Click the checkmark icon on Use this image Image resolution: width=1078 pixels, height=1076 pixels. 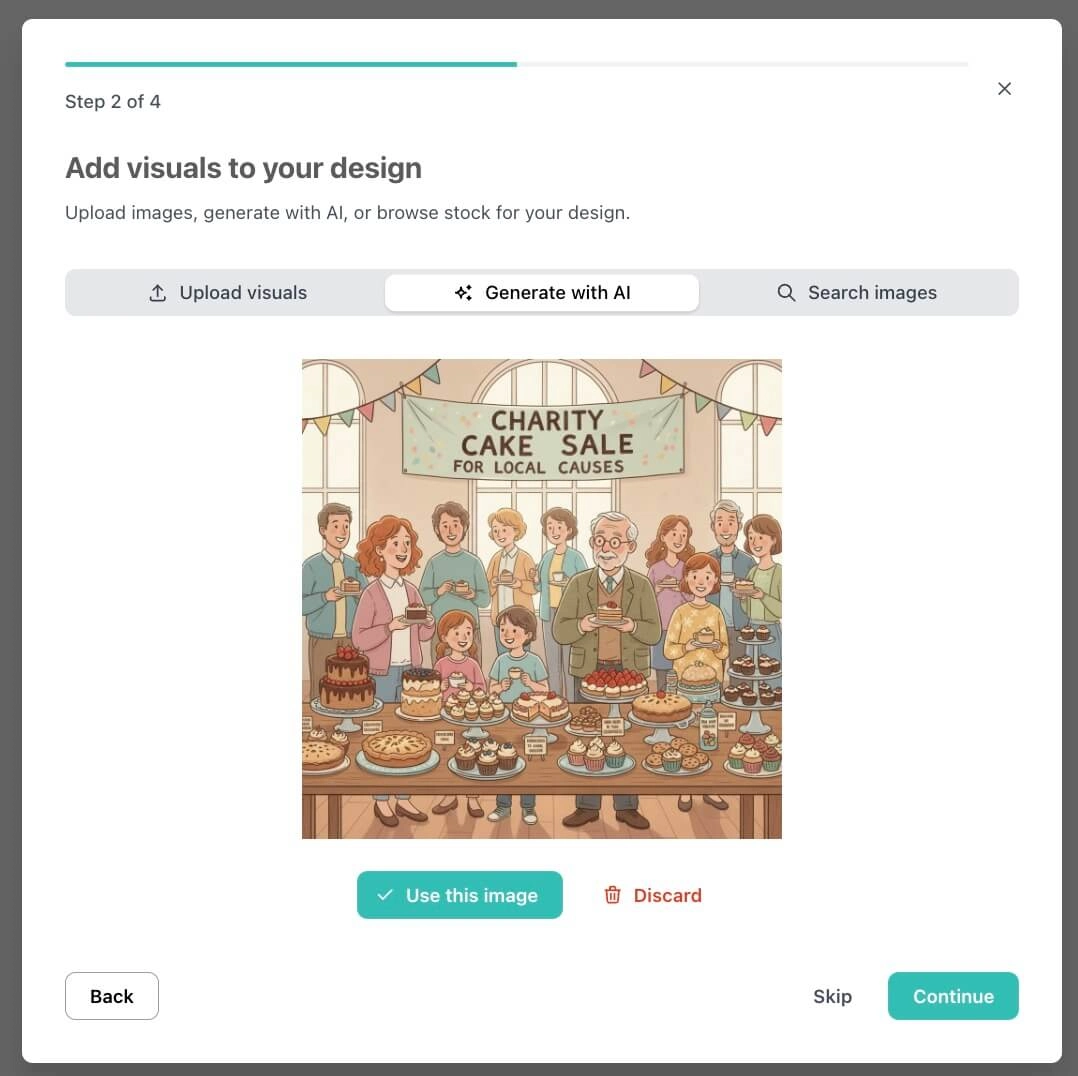coord(385,894)
